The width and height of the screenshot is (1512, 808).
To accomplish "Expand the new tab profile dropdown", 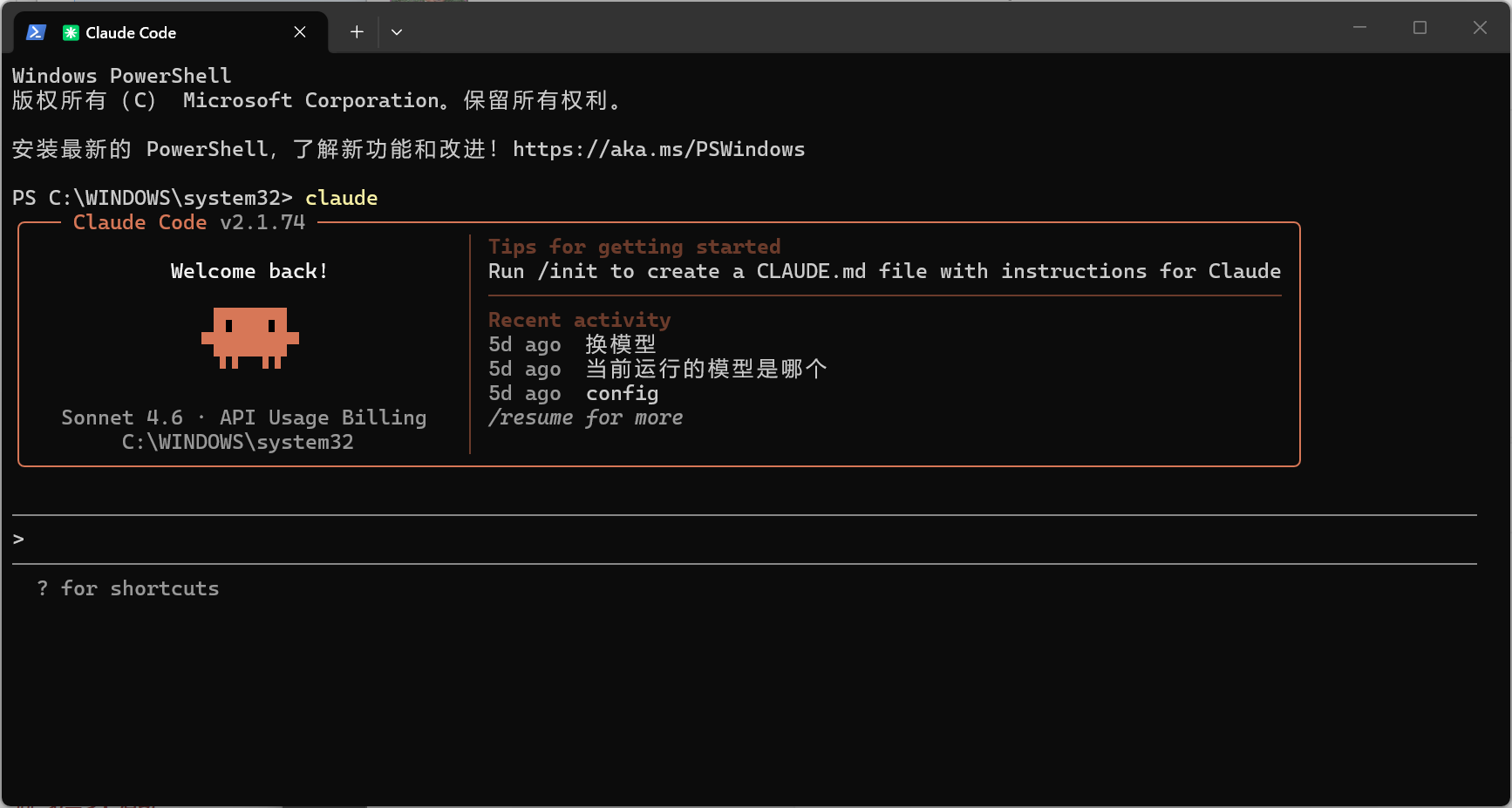I will click(x=397, y=32).
